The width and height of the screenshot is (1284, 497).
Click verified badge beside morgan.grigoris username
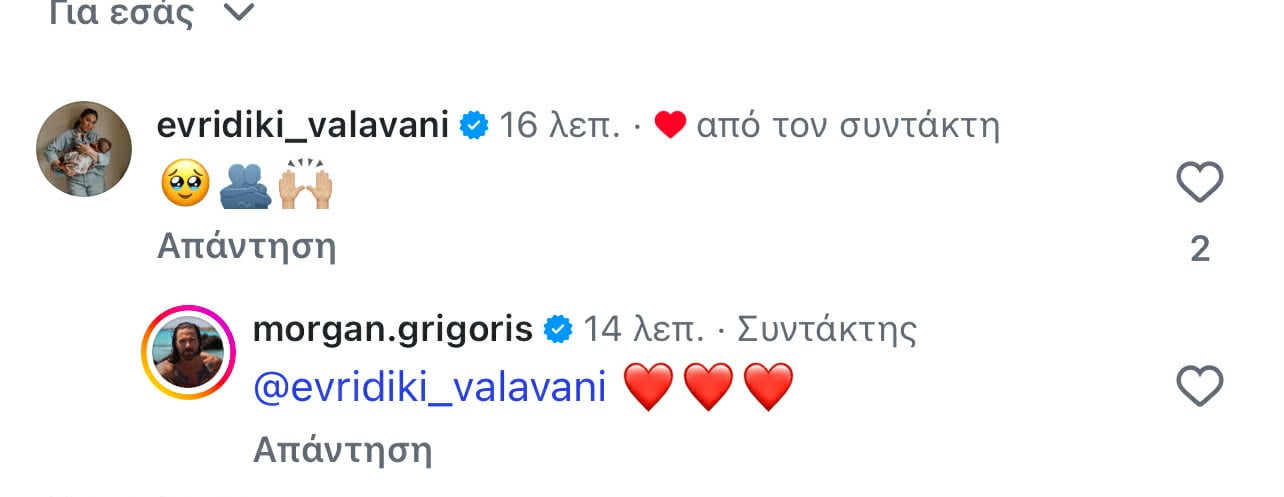(x=557, y=329)
